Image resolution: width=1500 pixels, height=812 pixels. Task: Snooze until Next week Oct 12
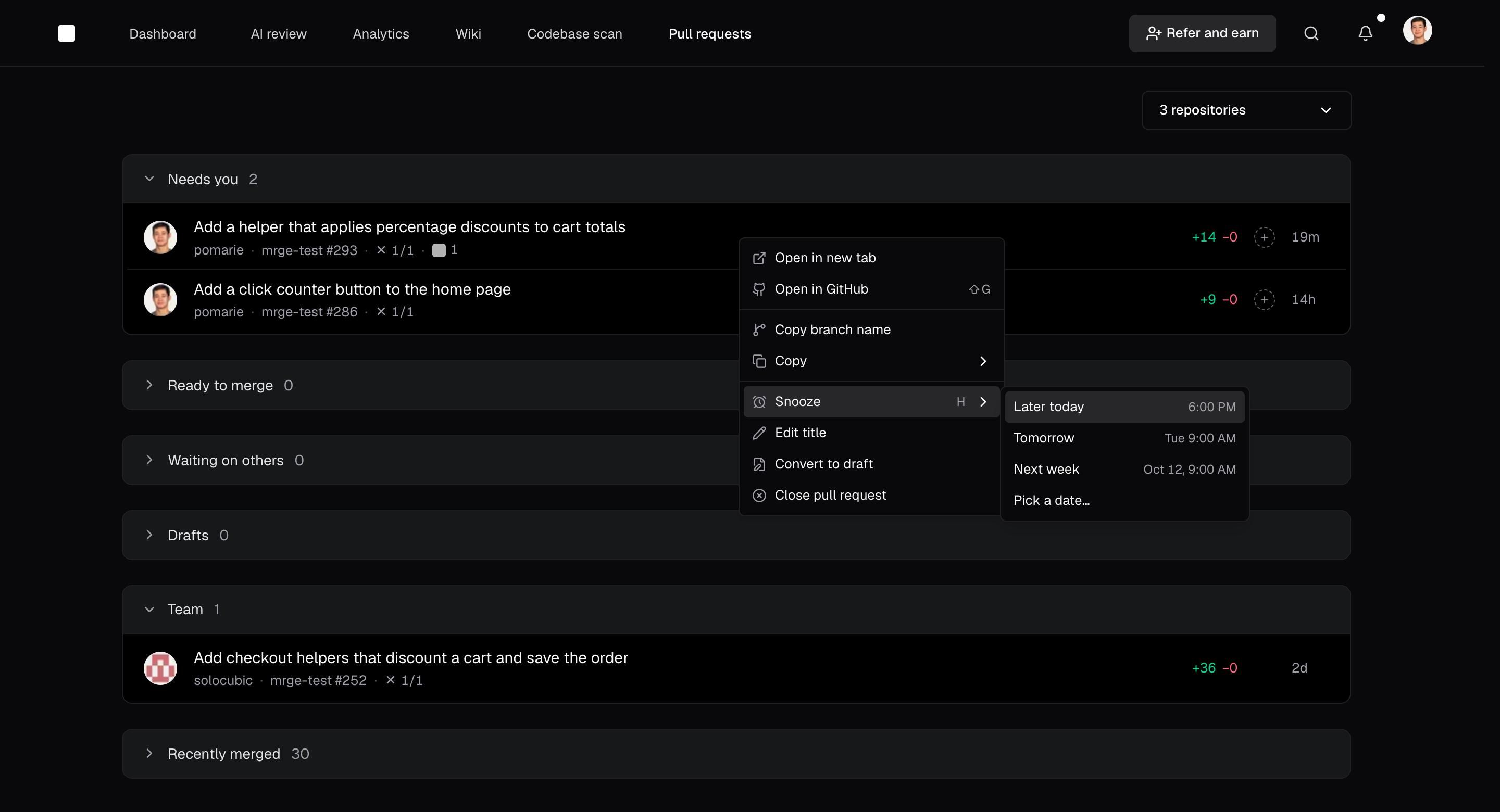click(1124, 469)
